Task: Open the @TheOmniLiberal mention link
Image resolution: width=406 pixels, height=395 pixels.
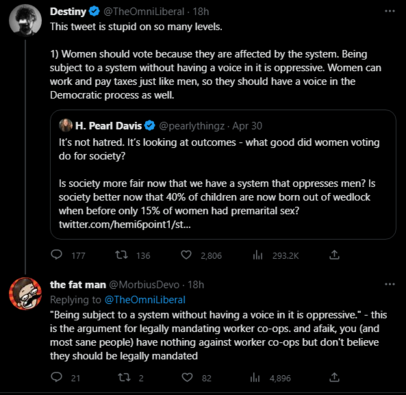Action: tap(145, 300)
